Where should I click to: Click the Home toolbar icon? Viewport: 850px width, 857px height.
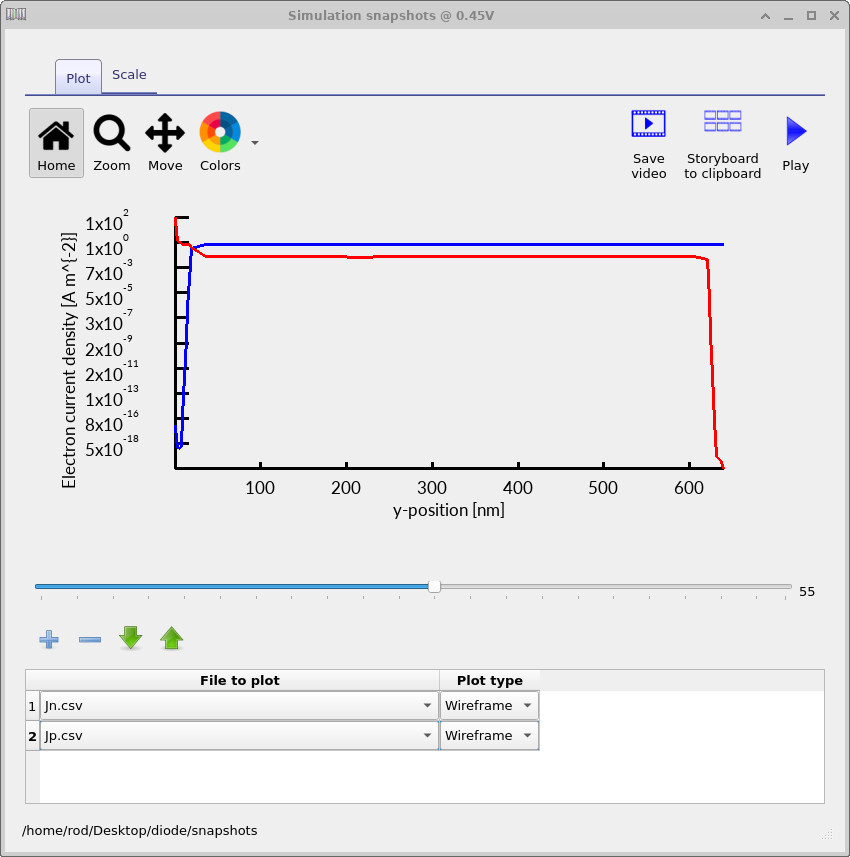(56, 143)
